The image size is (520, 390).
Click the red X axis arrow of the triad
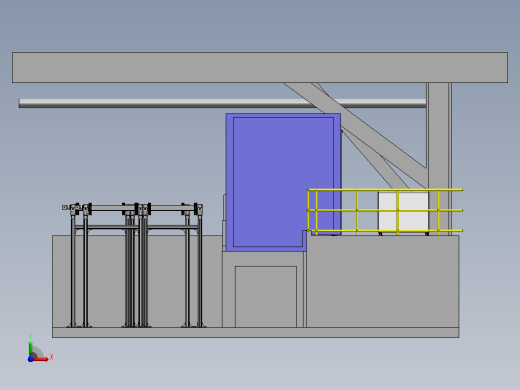[x=41, y=359]
